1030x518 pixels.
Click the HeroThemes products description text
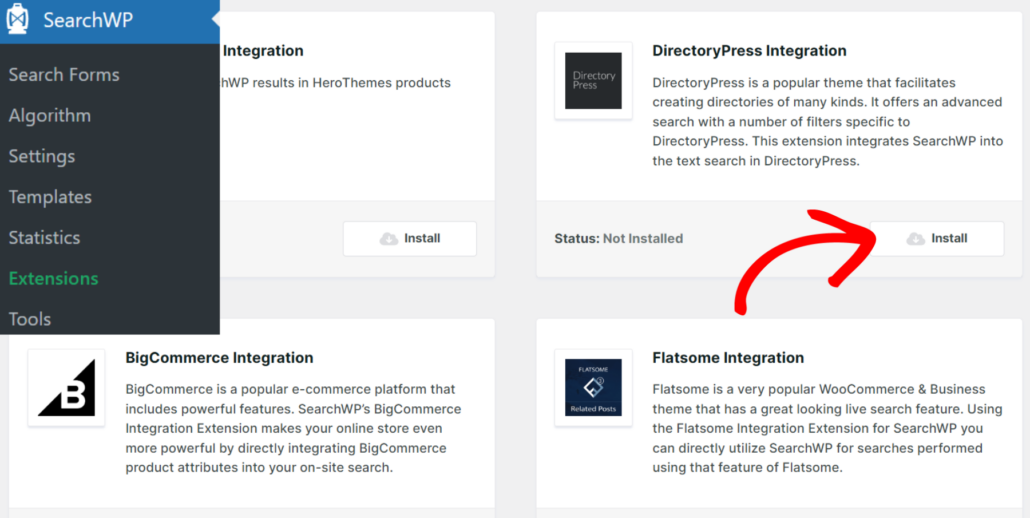click(x=336, y=83)
